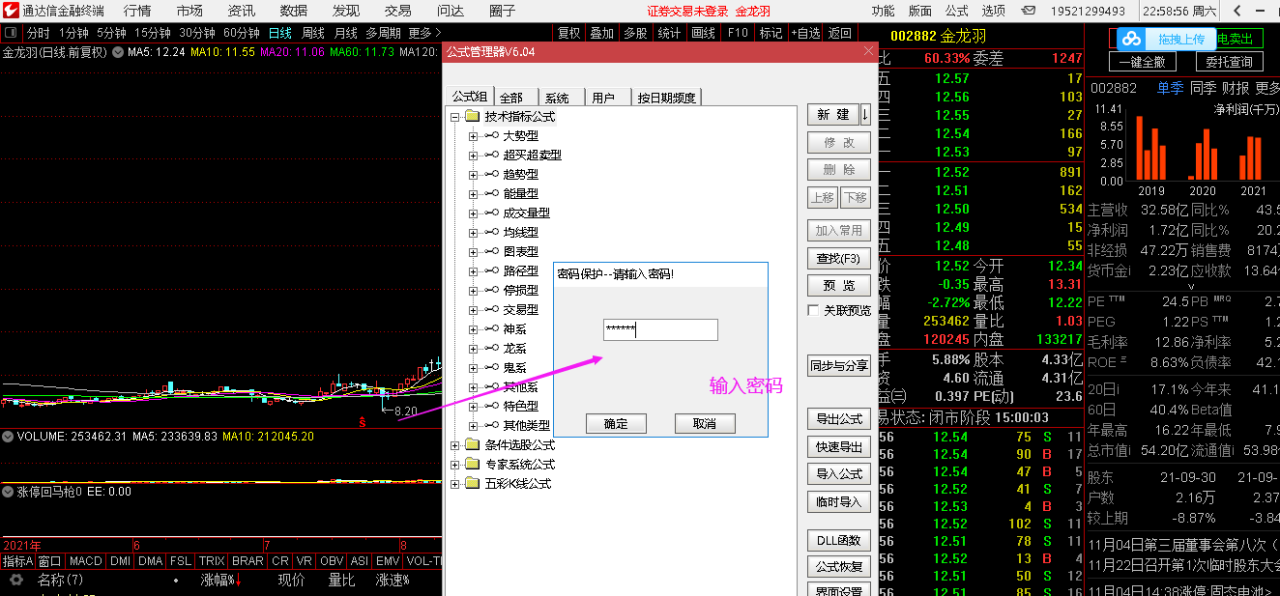Click the password input field

click(x=661, y=330)
